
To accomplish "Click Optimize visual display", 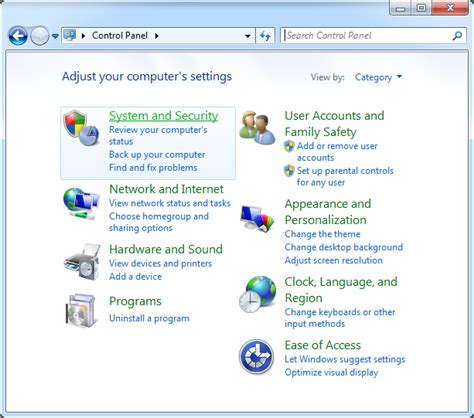I will point(331,372).
